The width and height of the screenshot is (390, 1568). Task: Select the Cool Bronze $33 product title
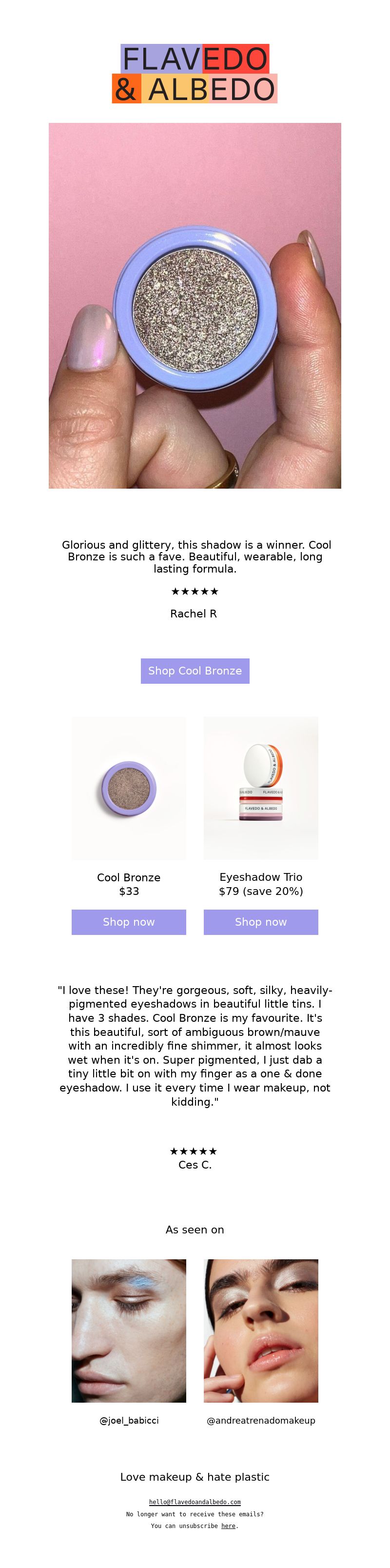pyautogui.click(x=129, y=884)
